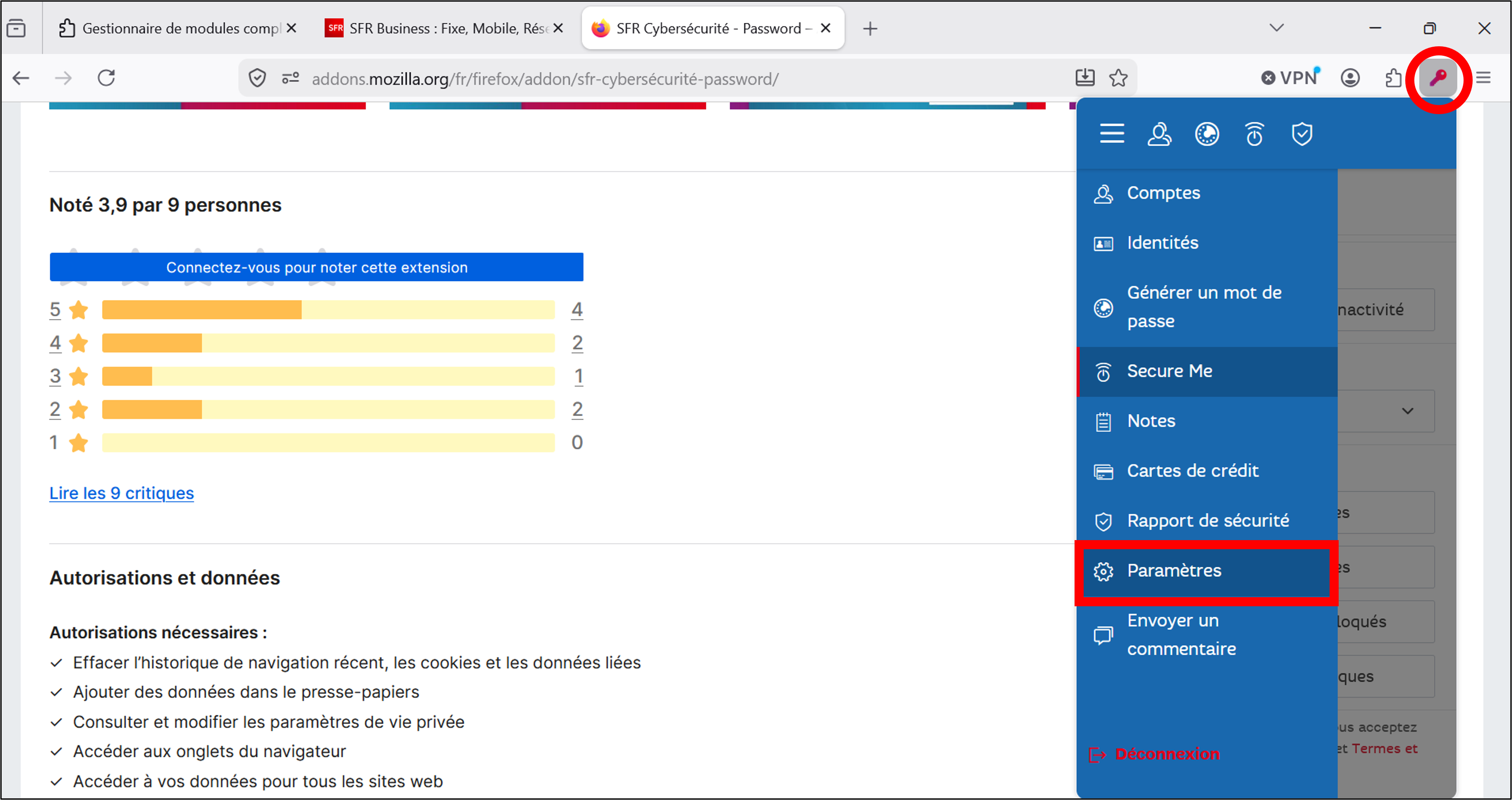Select Comptes in the extension menu
This screenshot has height=800, width=1512.
(1207, 193)
